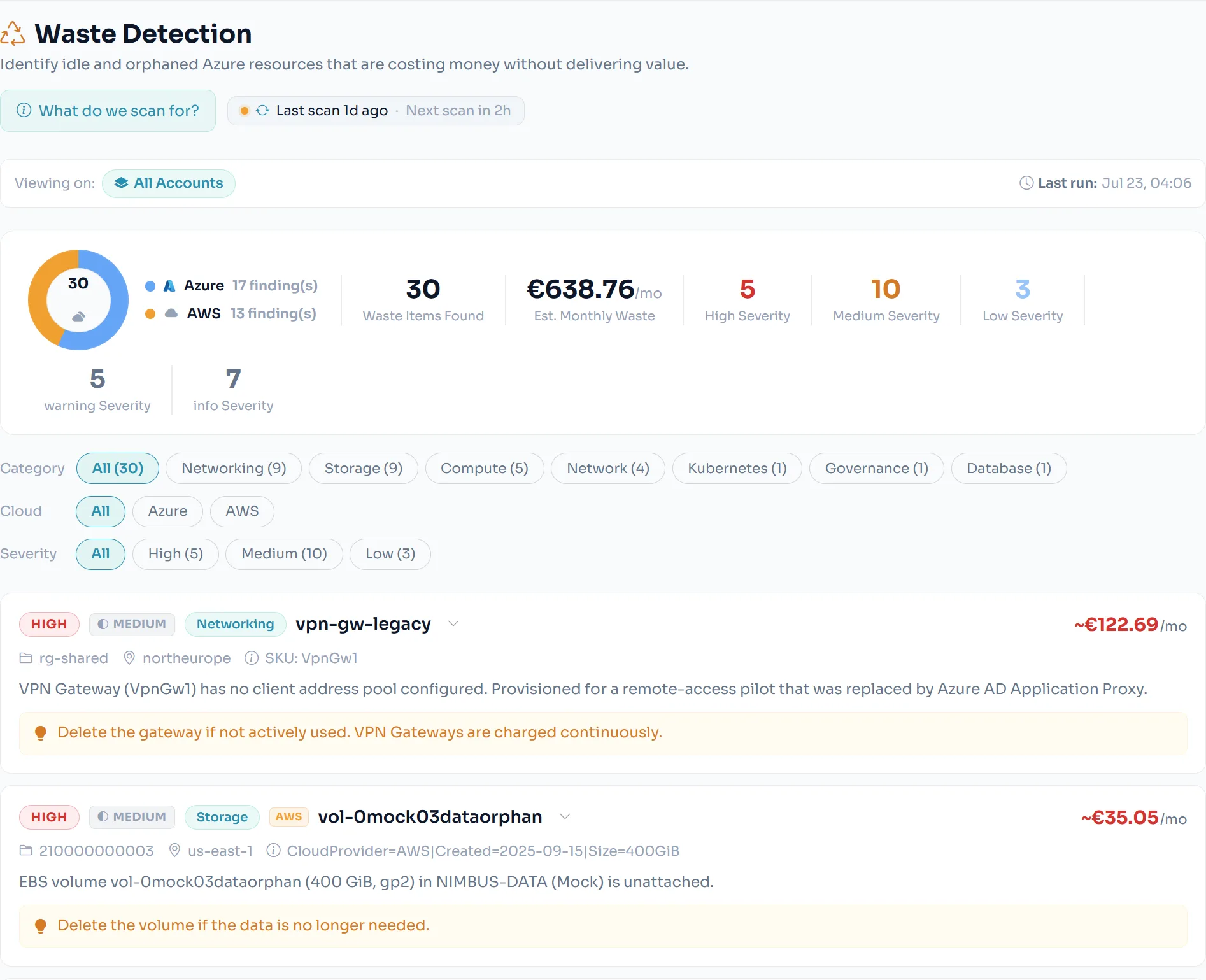The height and width of the screenshot is (980, 1206).
Task: Click the half-circle icon in vol-0mock03dataorphan MEDIUM badge
Action: pos(103,817)
